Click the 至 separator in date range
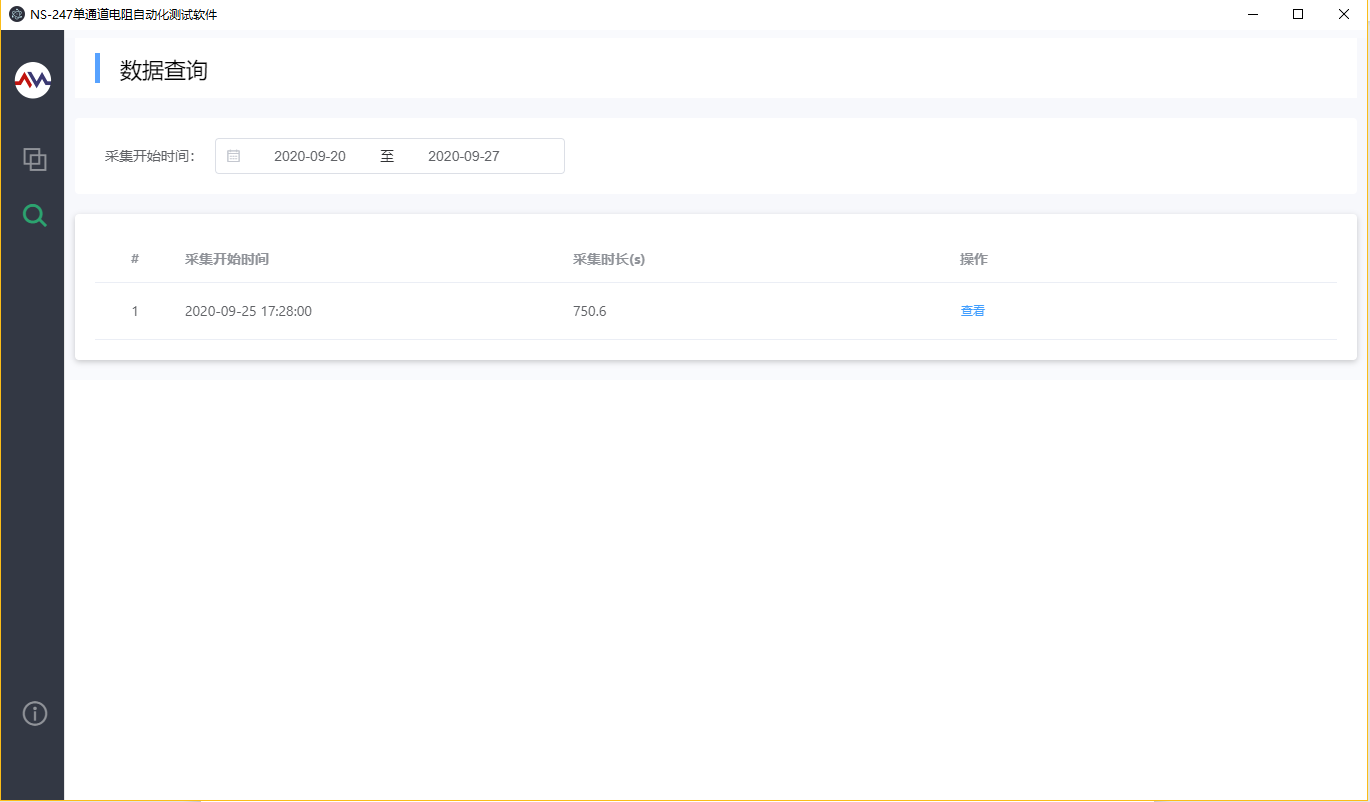This screenshot has width=1370, height=802. [x=387, y=156]
